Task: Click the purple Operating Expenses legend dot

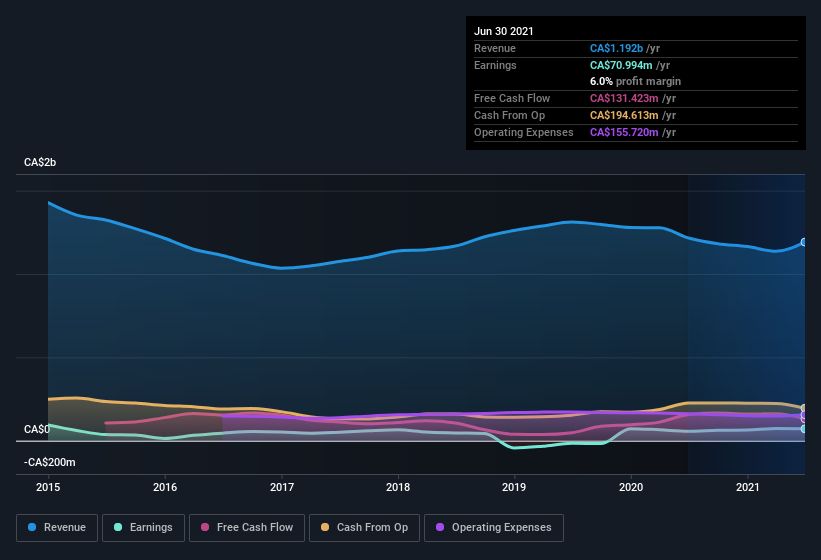Action: pos(440,527)
